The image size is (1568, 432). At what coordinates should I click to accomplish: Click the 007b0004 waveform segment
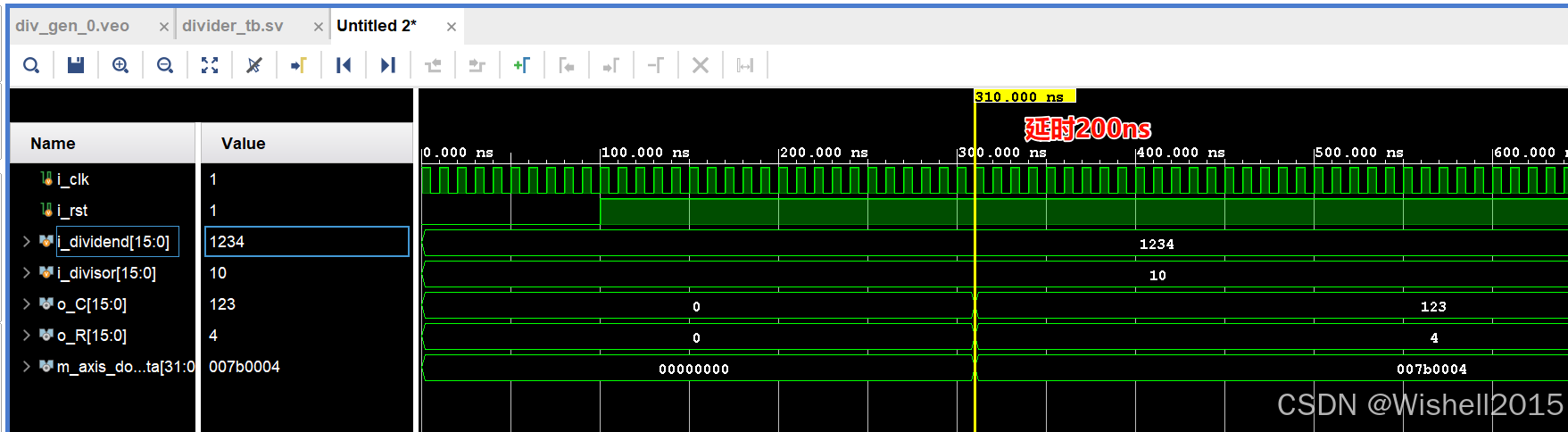coord(1431,370)
